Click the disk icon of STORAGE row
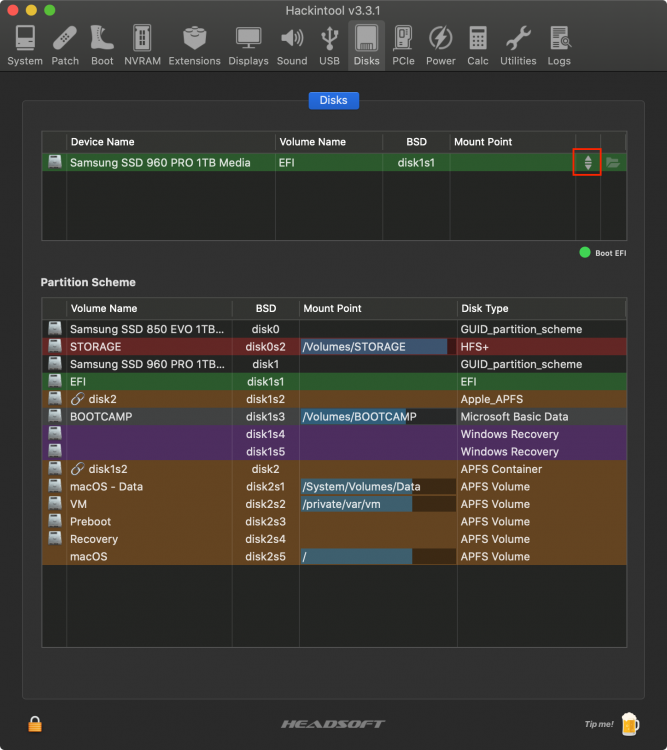667x750 pixels. (x=55, y=346)
